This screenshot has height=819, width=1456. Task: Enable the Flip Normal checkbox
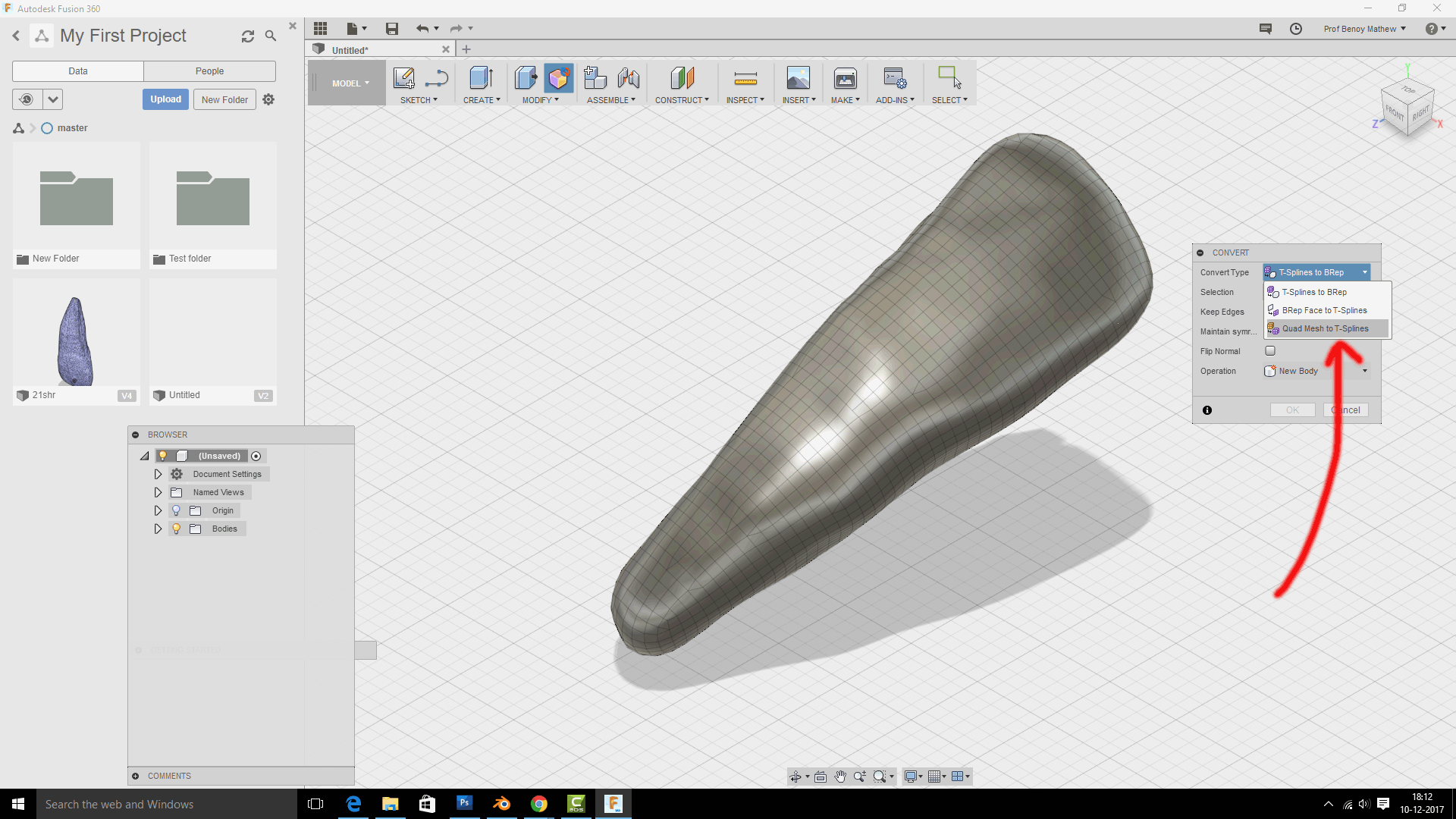pyautogui.click(x=1270, y=351)
